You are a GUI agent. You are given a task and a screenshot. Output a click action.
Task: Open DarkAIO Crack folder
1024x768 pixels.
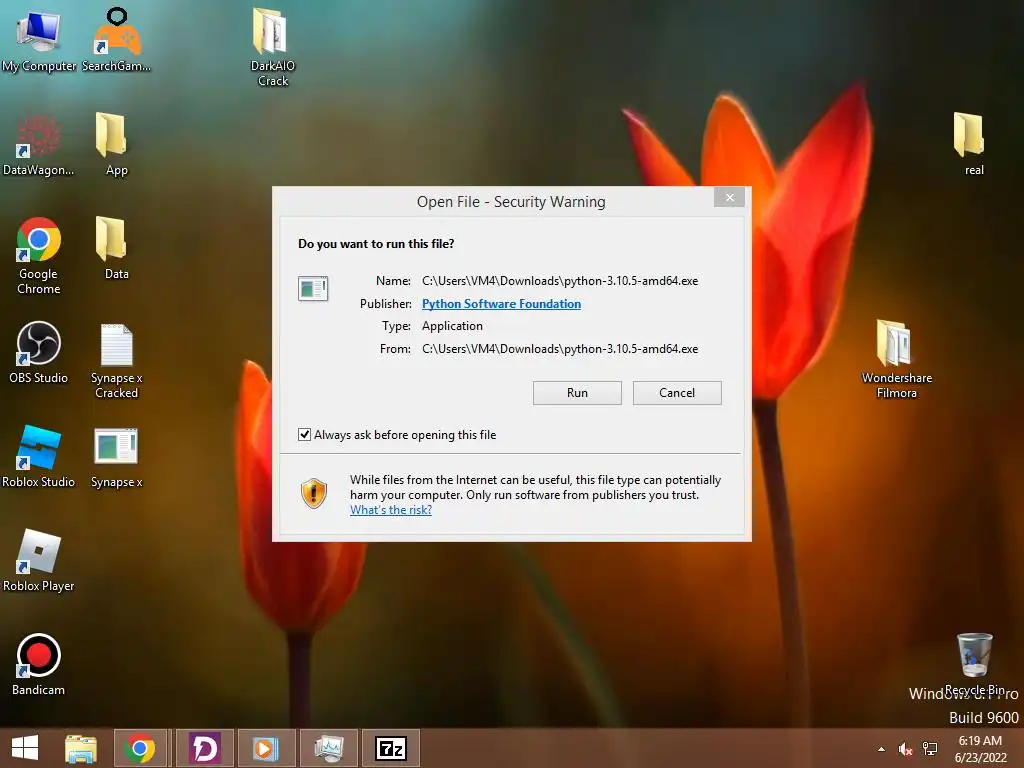click(272, 46)
